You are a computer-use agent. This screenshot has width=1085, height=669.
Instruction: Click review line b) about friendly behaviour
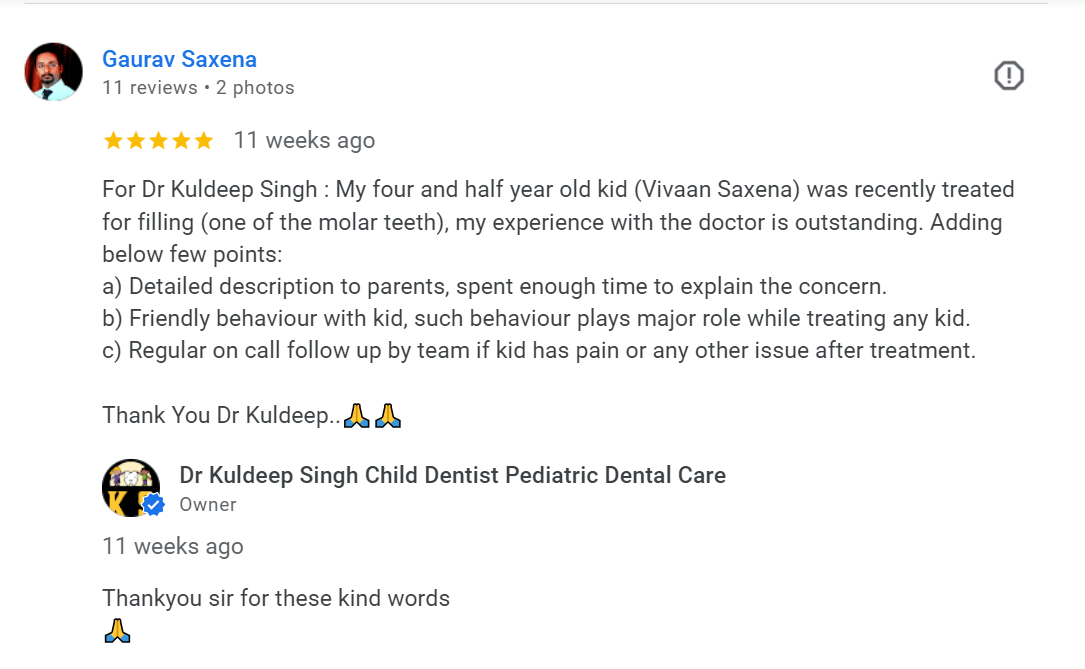coord(536,319)
